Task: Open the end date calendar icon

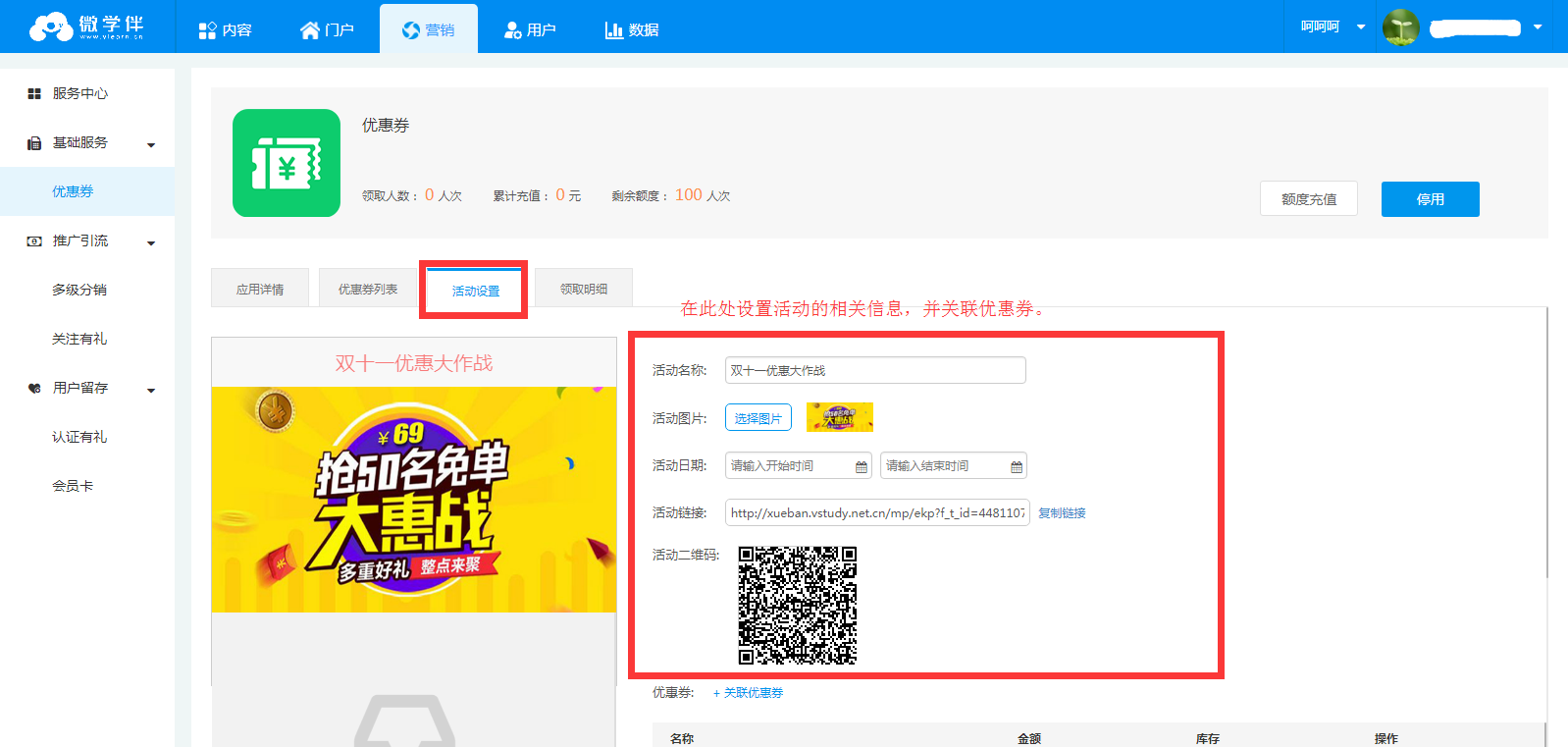Action: [x=1017, y=466]
